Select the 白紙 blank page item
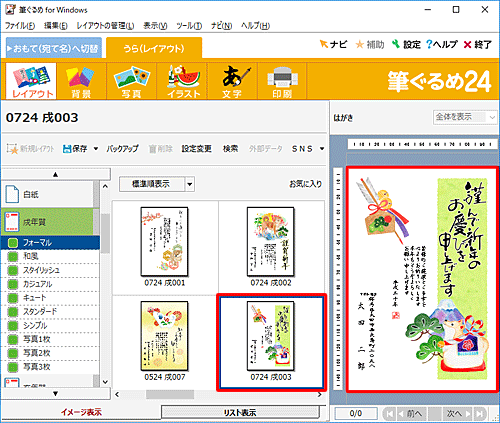 pos(47,194)
